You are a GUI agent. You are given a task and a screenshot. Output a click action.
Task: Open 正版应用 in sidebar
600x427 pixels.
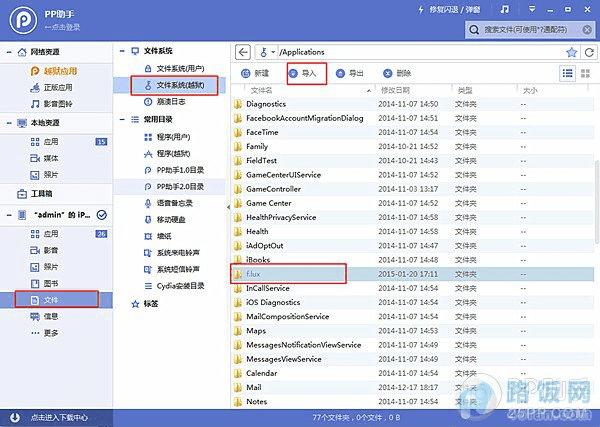(x=51, y=87)
